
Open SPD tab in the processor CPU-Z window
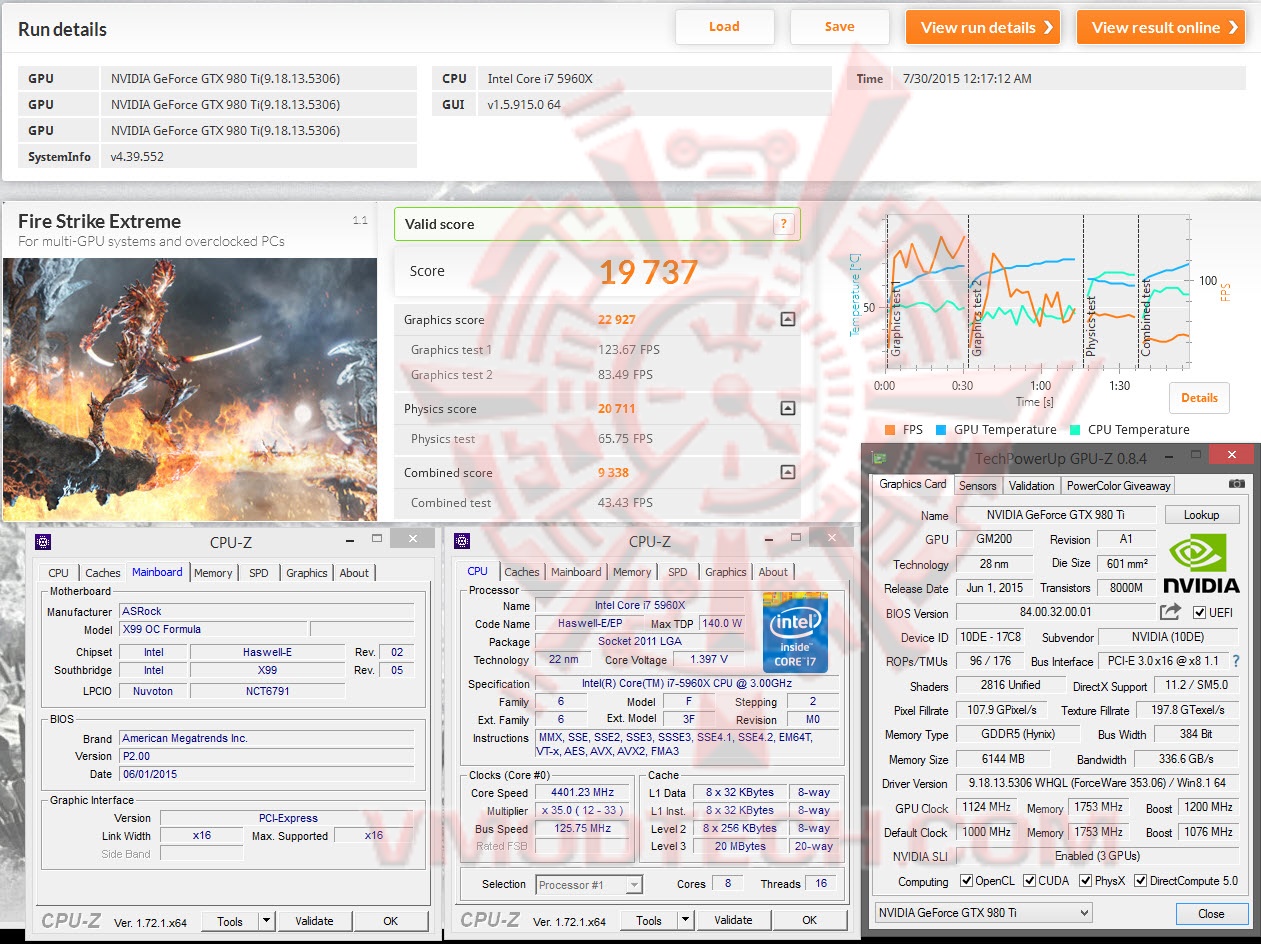coord(678,572)
